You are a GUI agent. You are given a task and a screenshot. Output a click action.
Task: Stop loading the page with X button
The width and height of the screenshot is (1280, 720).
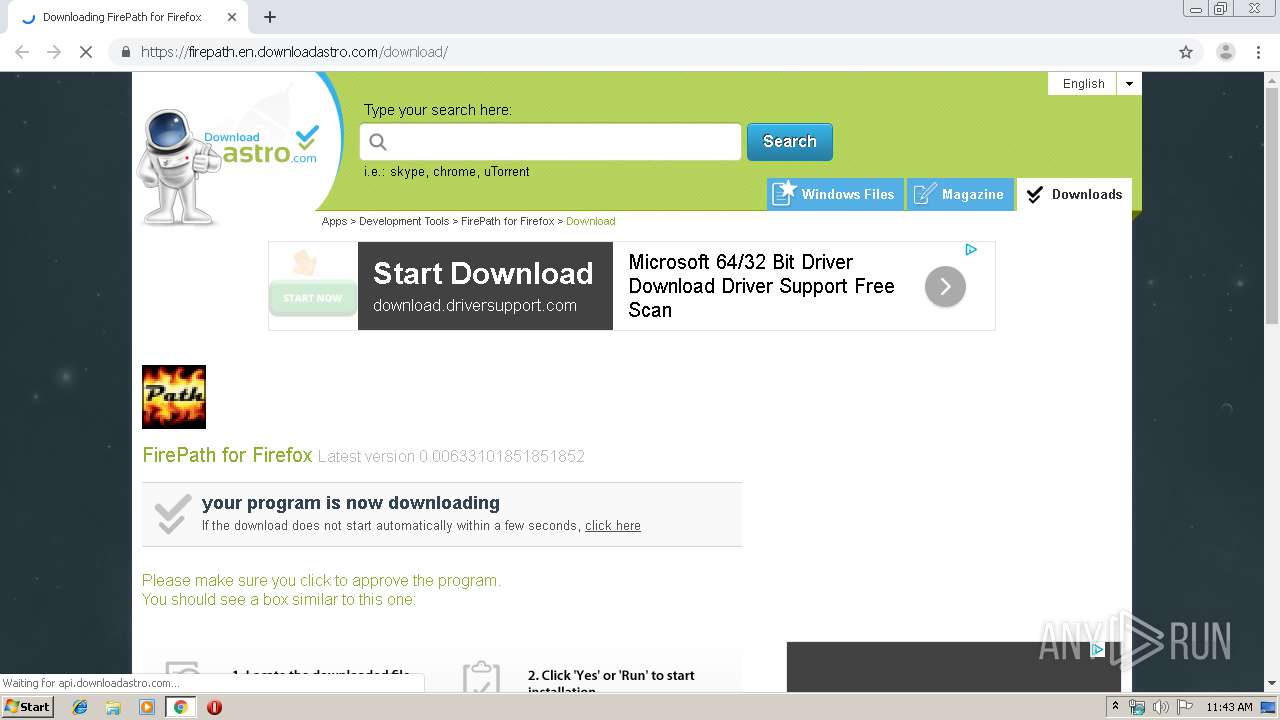[86, 52]
